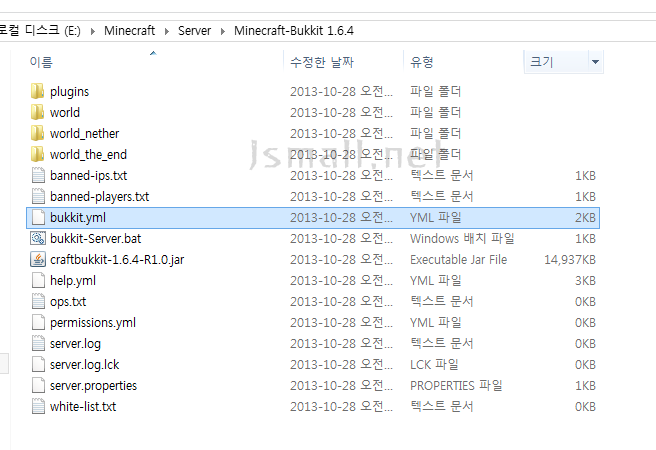Viewport: 656px width, 450px height.
Task: Click the world_nether folder icon
Action: click(38, 133)
